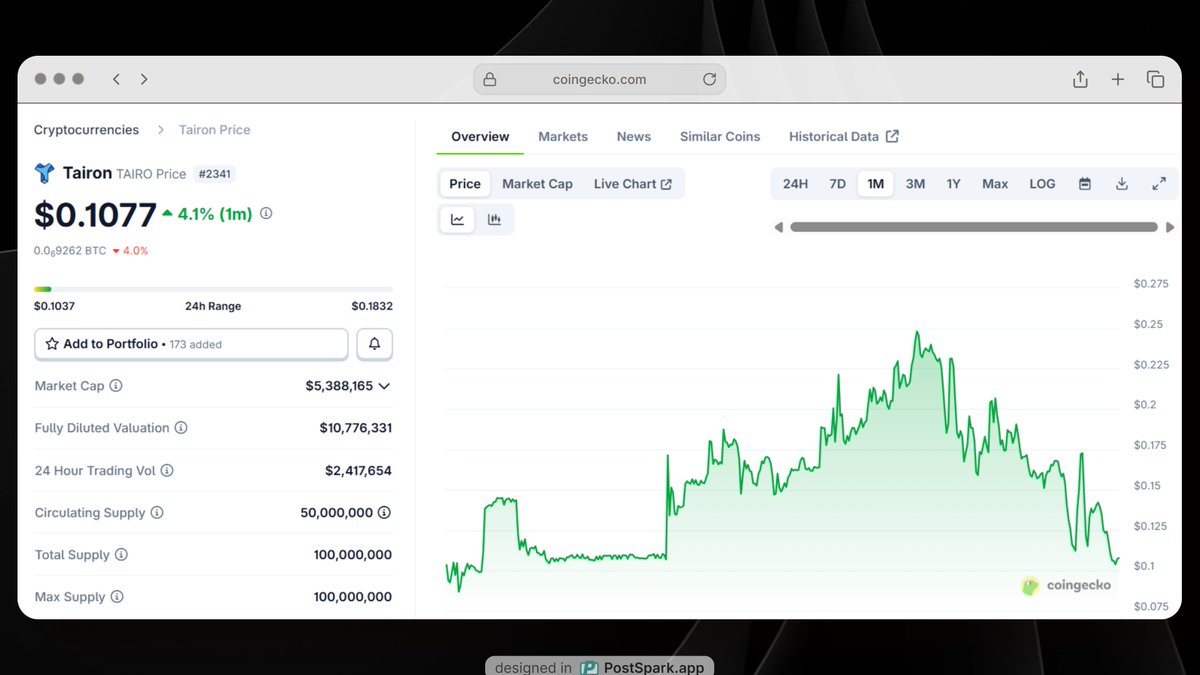Viewport: 1200px width, 675px height.
Task: Click the fully diluted value $10,776,331
Action: [356, 428]
